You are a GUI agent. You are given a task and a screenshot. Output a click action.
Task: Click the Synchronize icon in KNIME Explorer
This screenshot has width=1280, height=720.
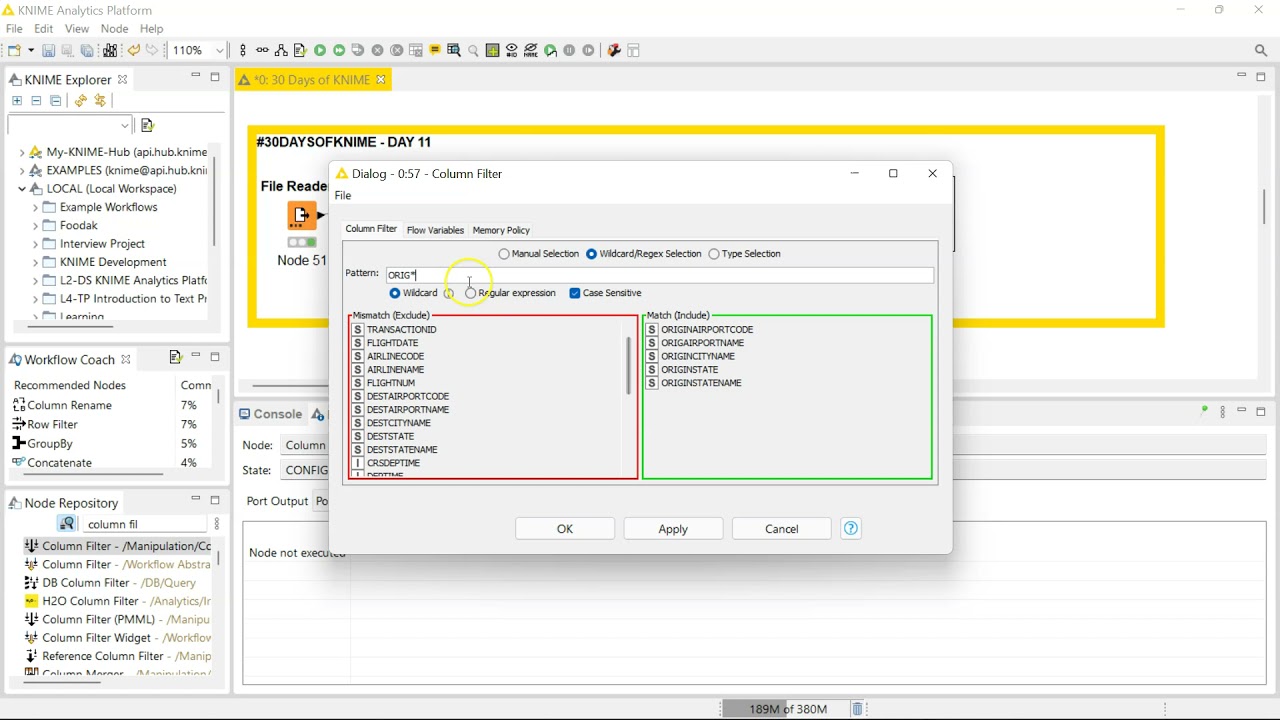[99, 101]
